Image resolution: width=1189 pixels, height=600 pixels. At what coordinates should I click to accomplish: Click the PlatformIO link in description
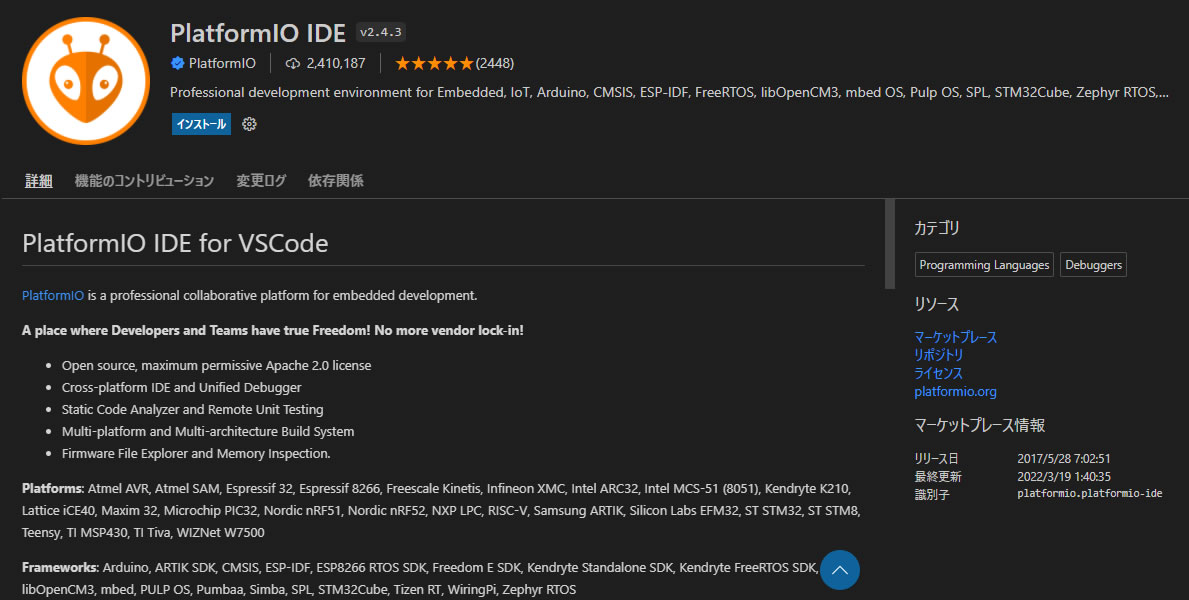point(53,296)
